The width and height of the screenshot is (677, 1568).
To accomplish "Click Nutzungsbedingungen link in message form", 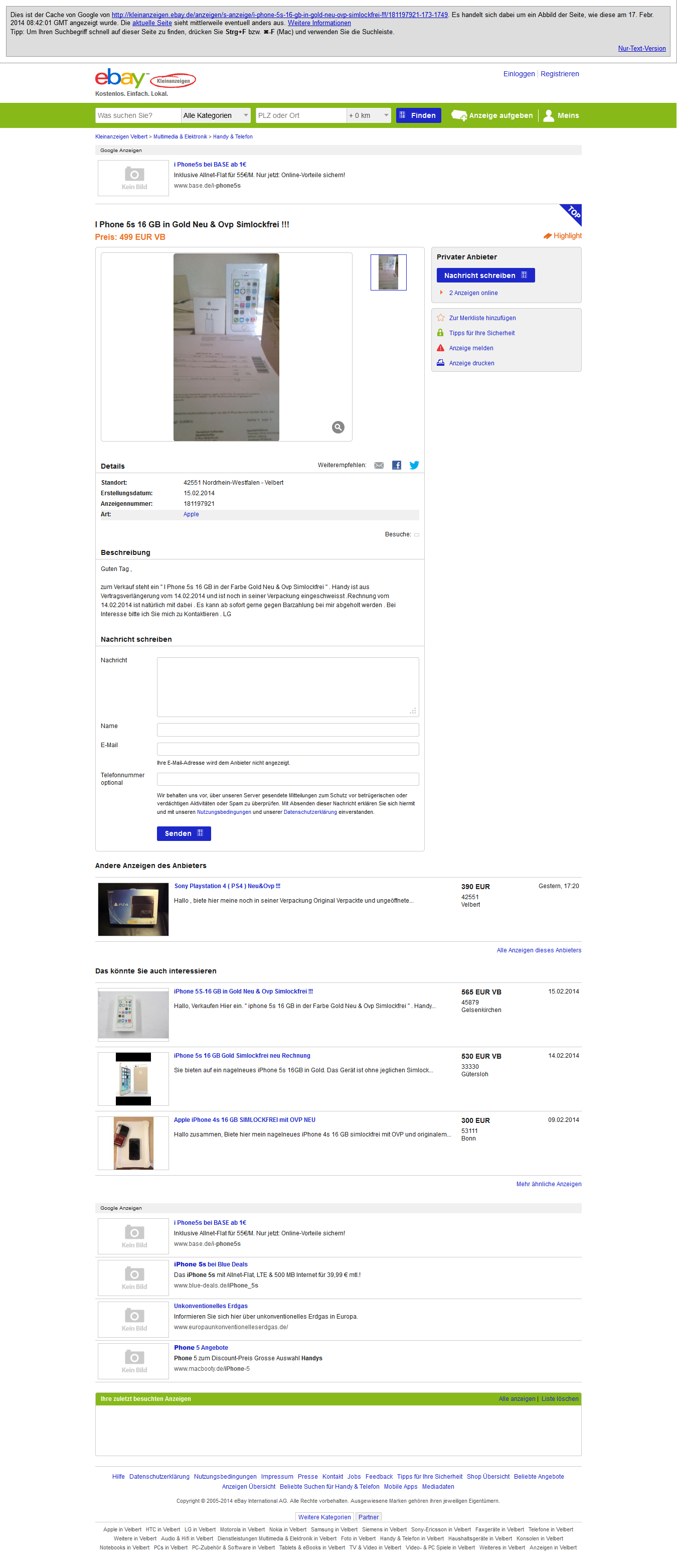I will [x=224, y=811].
